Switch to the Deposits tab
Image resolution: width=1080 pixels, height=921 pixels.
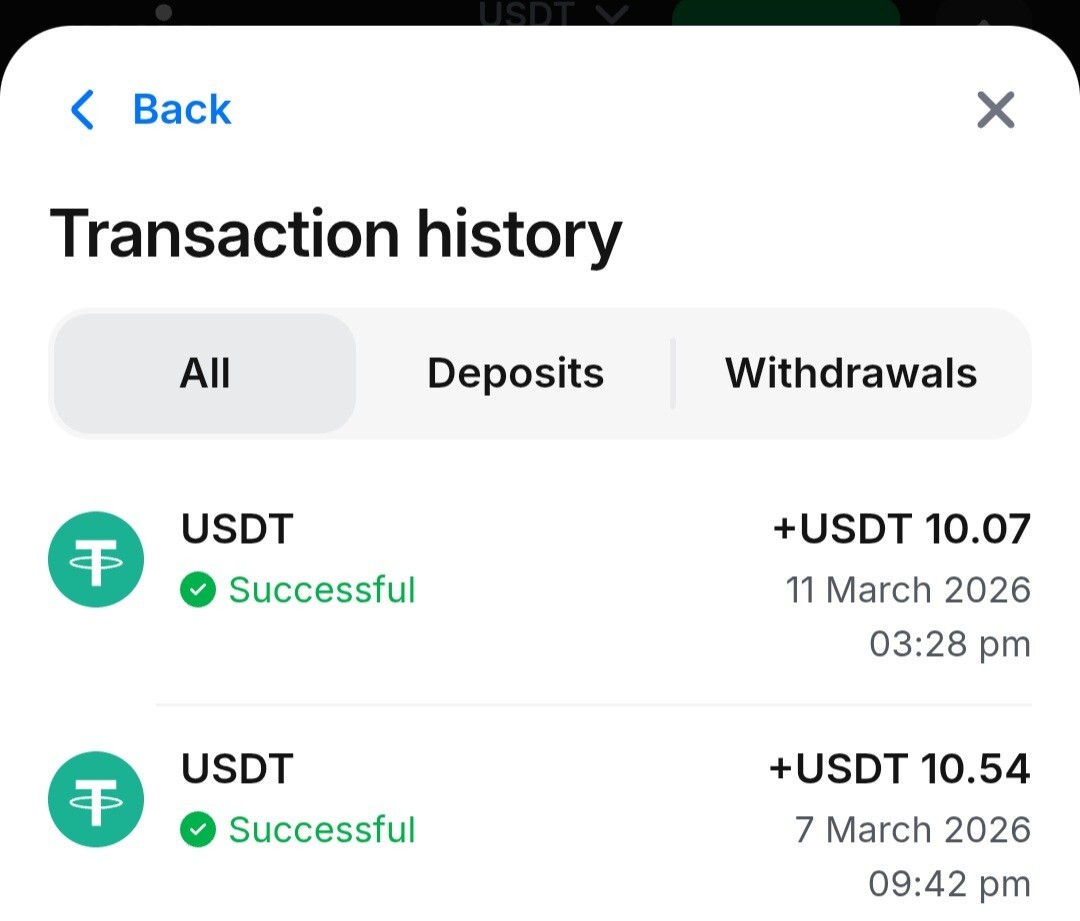pyautogui.click(x=515, y=374)
